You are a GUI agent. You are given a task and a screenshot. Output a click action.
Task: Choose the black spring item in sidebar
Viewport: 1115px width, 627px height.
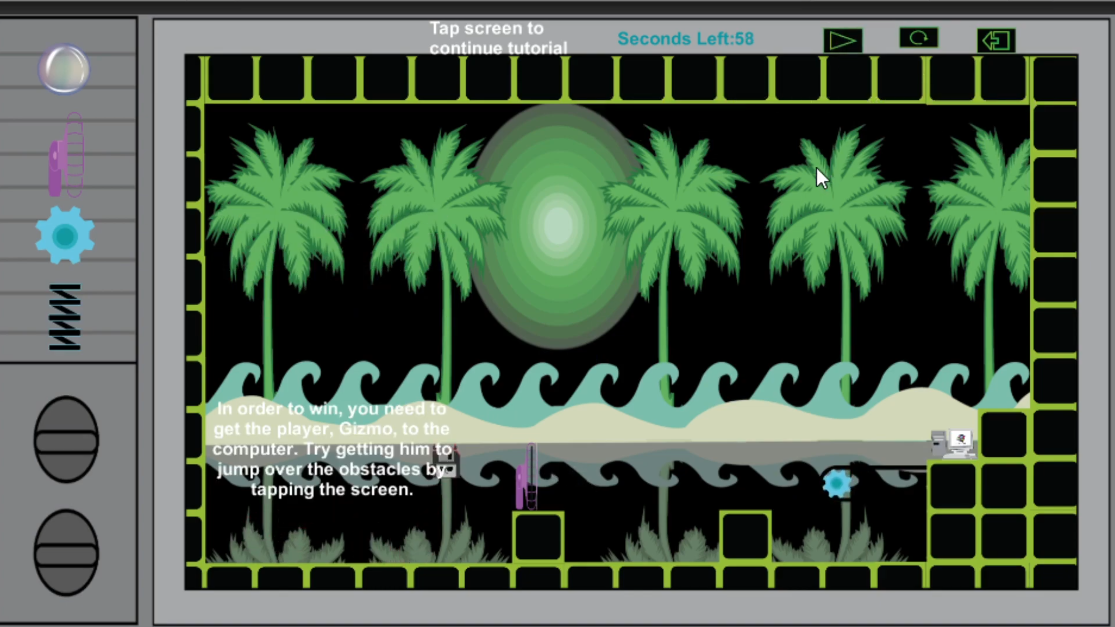65,317
